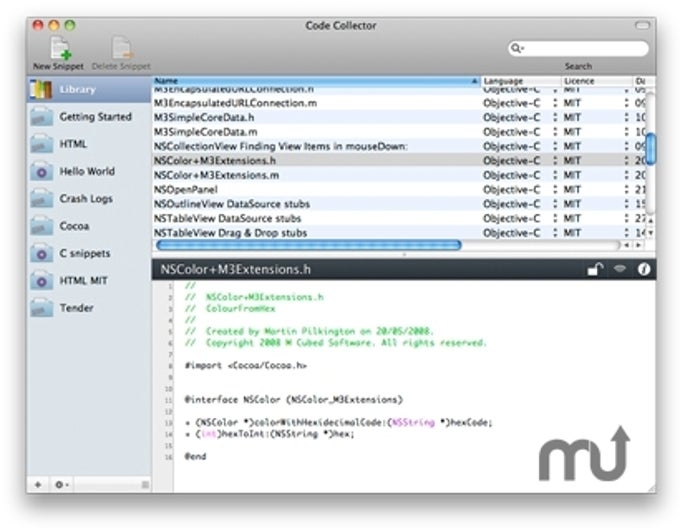The height and width of the screenshot is (531, 680).
Task: Sort by the Language column header
Action: pos(521,81)
